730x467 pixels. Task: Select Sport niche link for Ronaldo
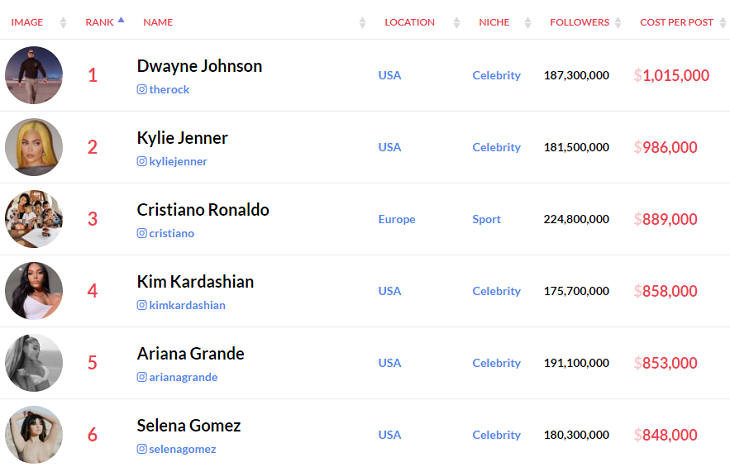click(487, 220)
